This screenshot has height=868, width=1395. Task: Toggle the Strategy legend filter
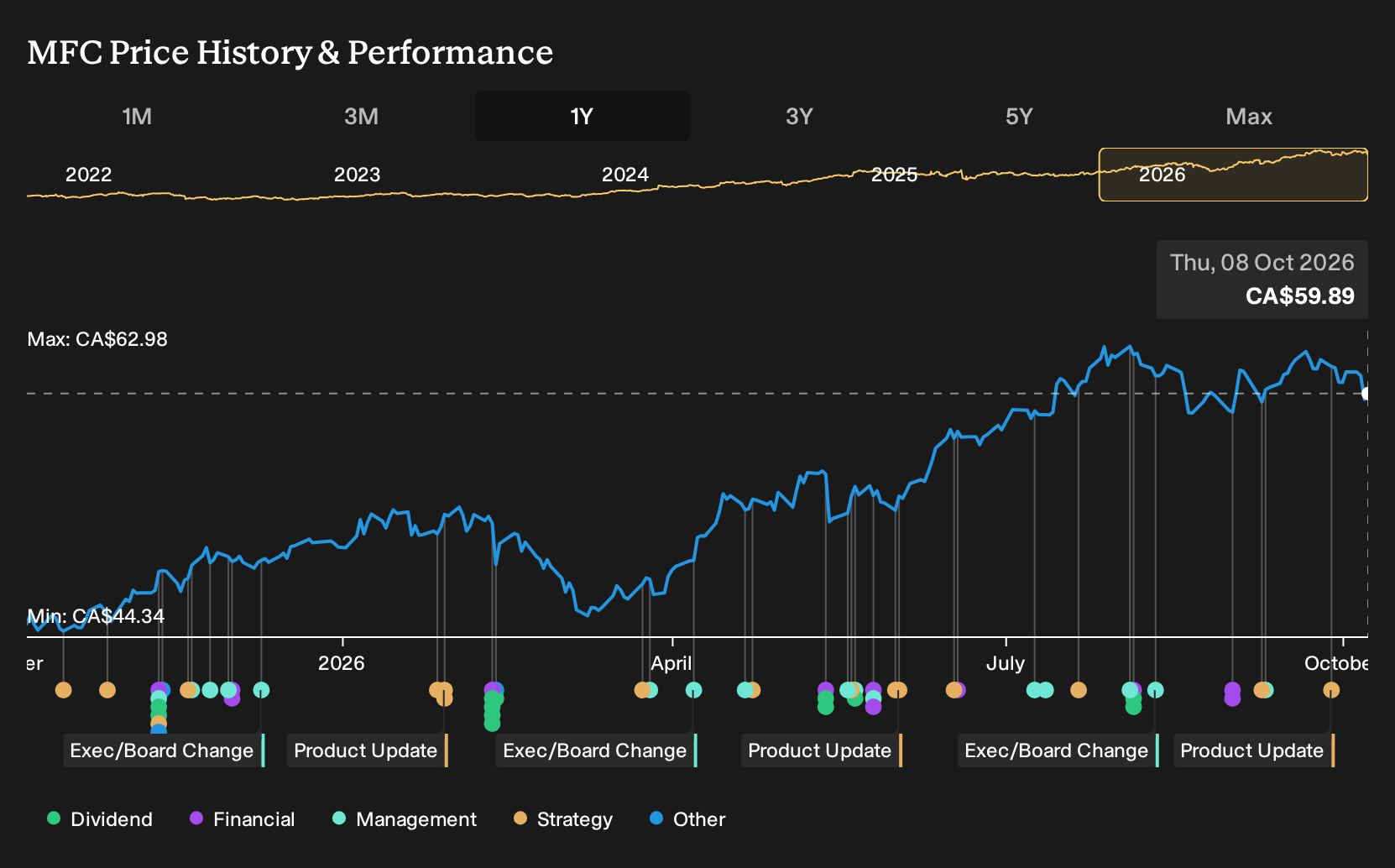[563, 819]
